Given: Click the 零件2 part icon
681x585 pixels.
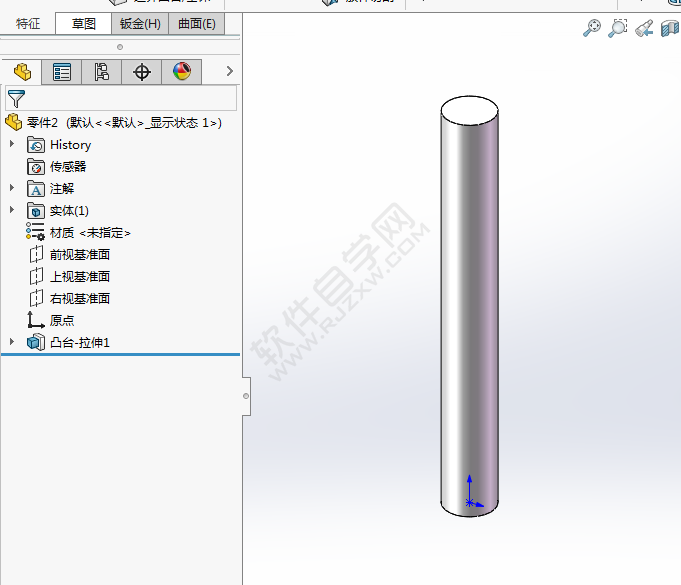Looking at the screenshot, I should [x=14, y=122].
